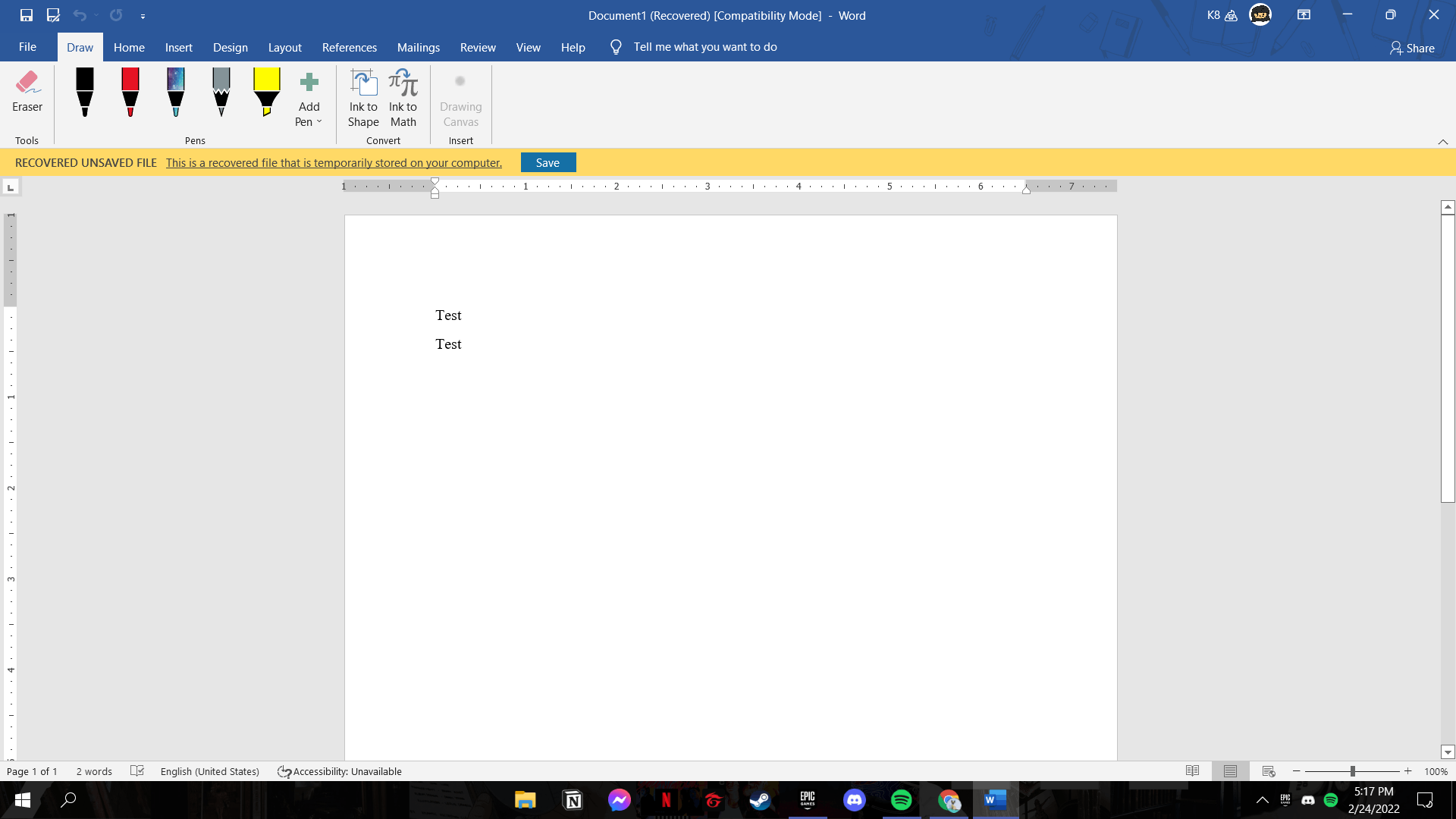
Task: Click the Undo button
Action: click(79, 15)
